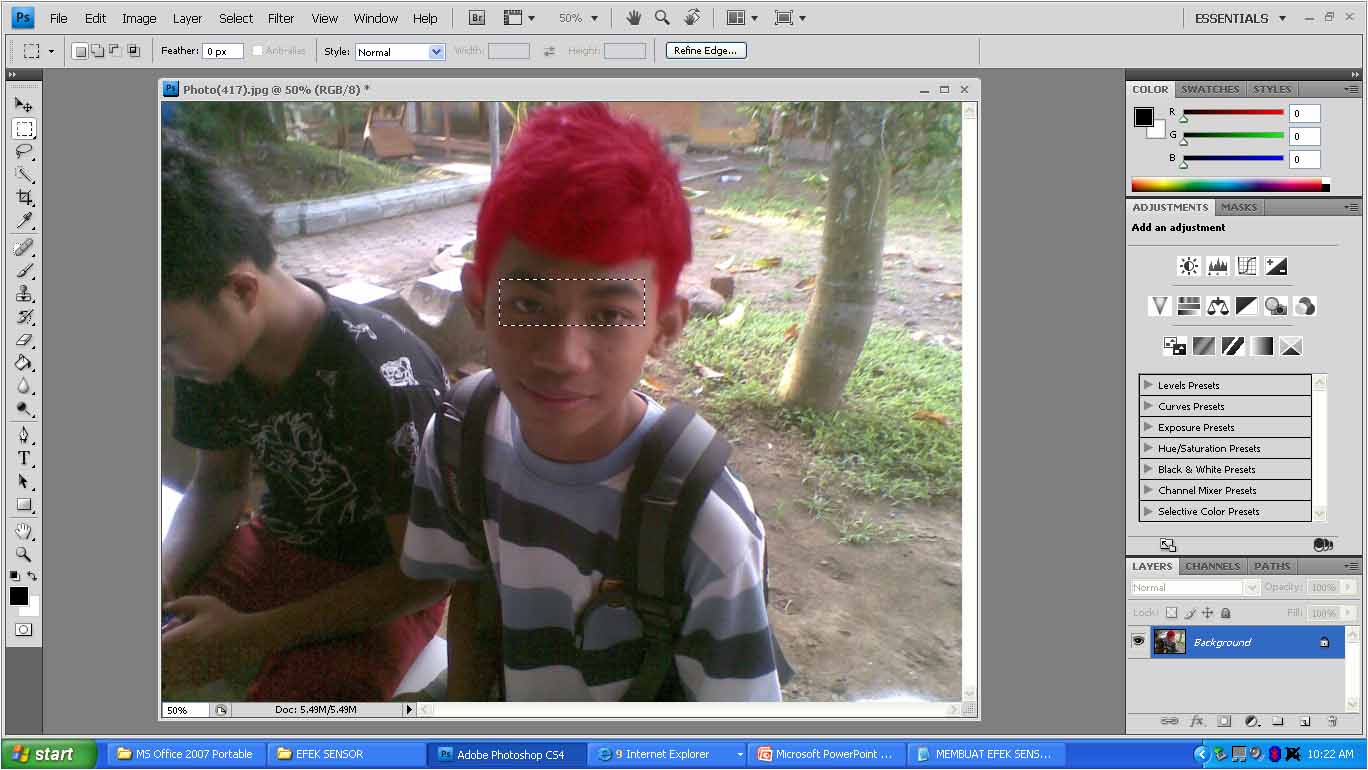Image resolution: width=1368 pixels, height=770 pixels.
Task: Enable Subtract from selection mode
Action: (116, 51)
